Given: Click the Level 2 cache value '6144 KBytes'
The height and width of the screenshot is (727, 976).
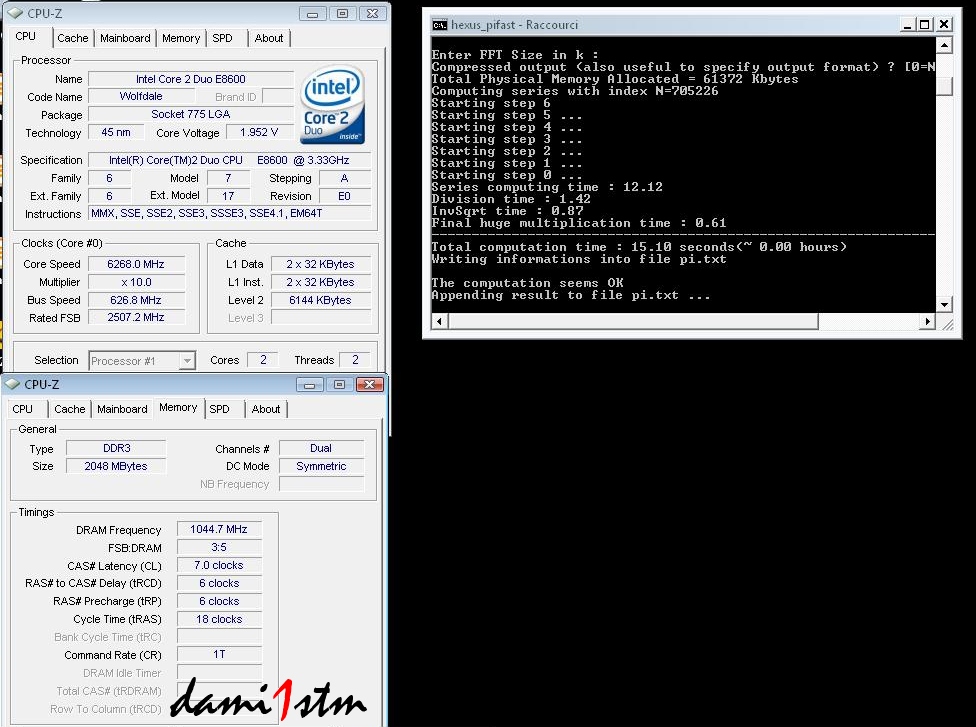Looking at the screenshot, I should [321, 300].
